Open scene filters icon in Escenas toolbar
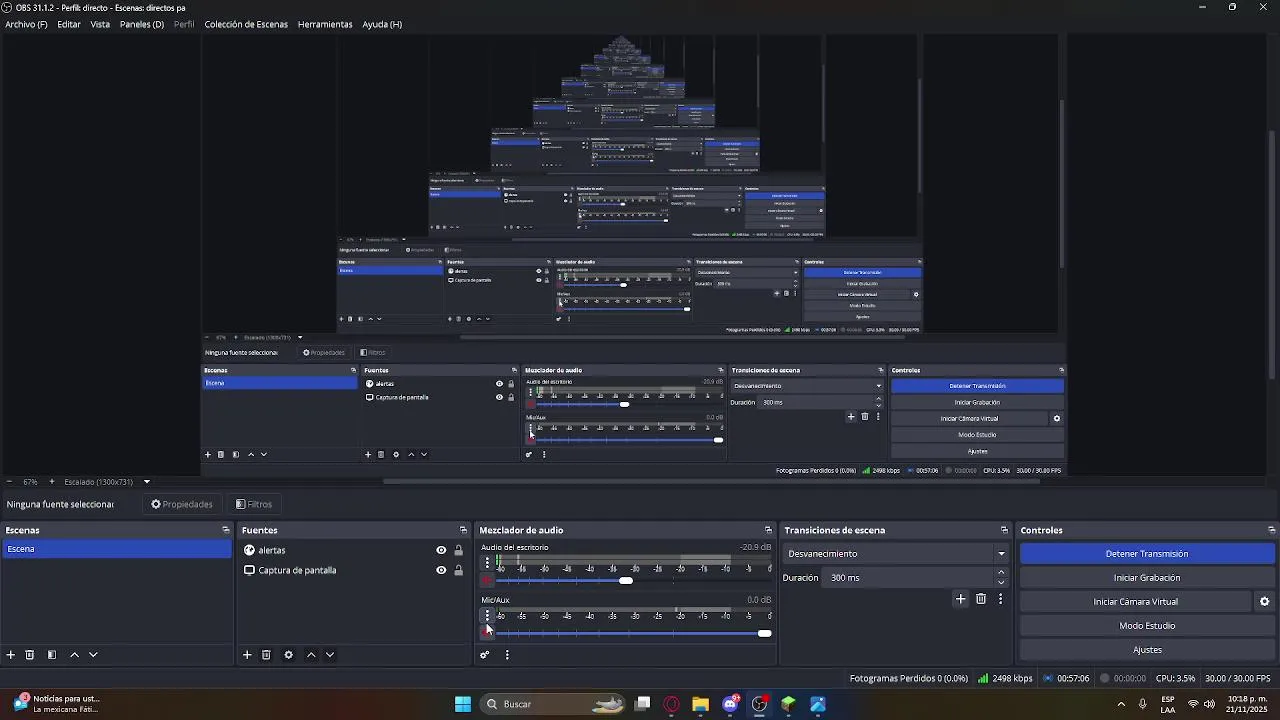The height and width of the screenshot is (720, 1280). [52, 655]
